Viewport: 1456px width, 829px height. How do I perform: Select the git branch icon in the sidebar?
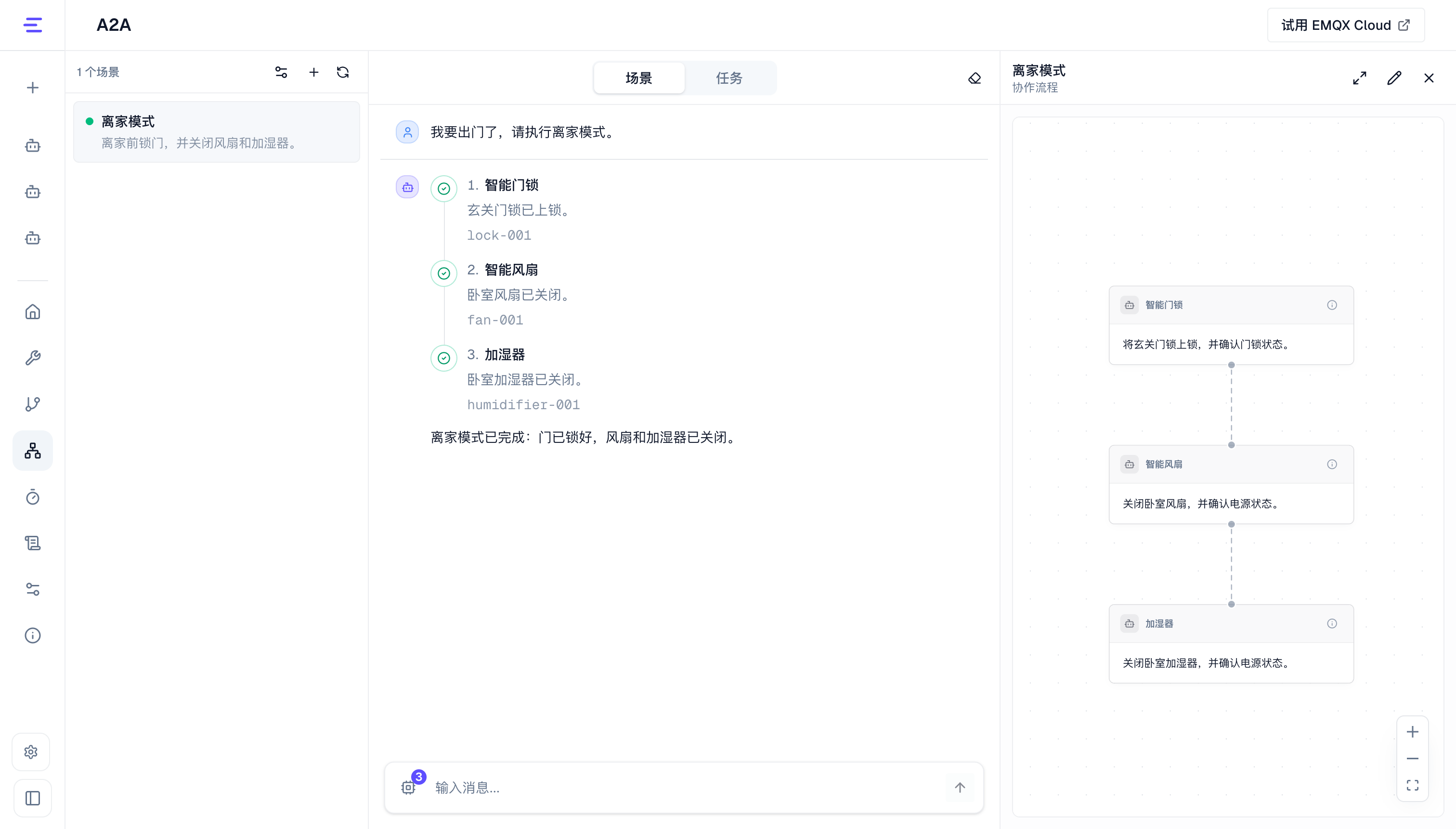click(32, 404)
